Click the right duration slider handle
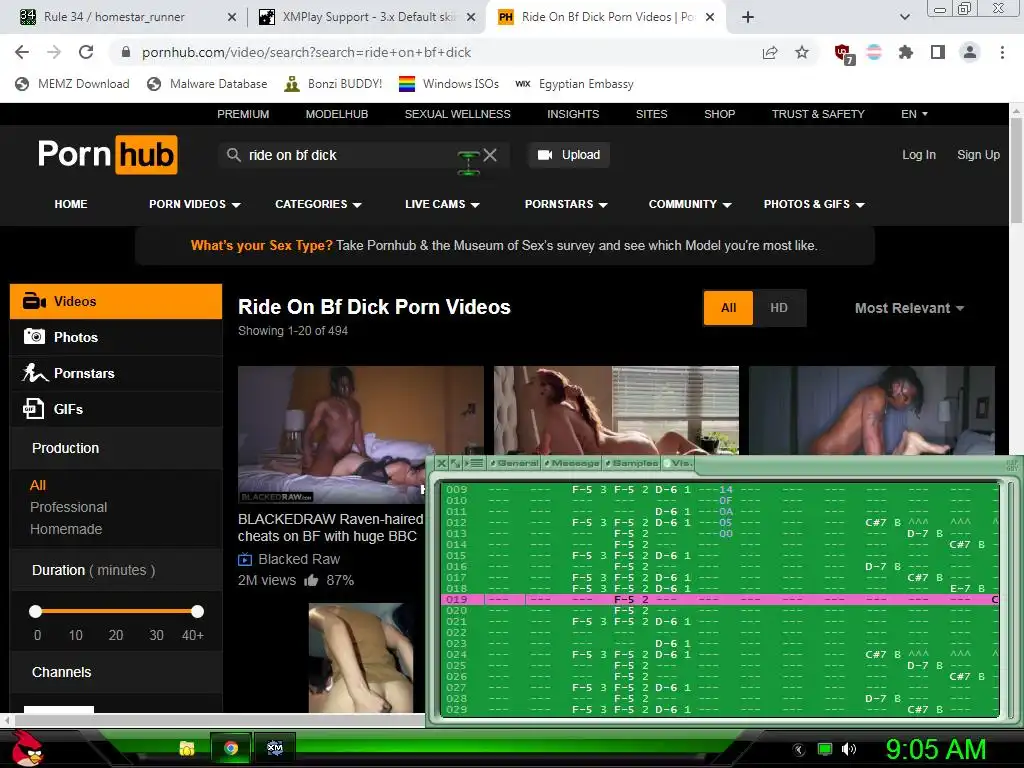Screen dimensions: 1024x768 point(197,611)
